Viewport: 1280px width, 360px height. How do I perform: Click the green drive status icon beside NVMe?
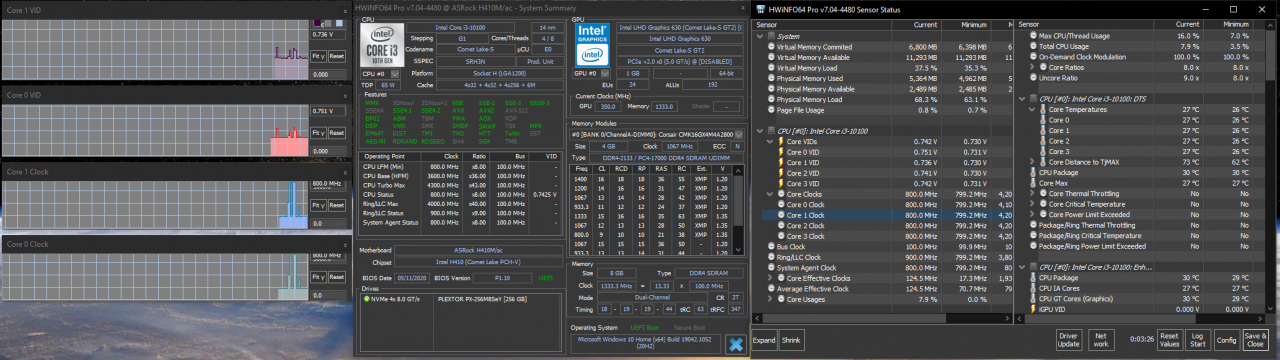coord(367,298)
